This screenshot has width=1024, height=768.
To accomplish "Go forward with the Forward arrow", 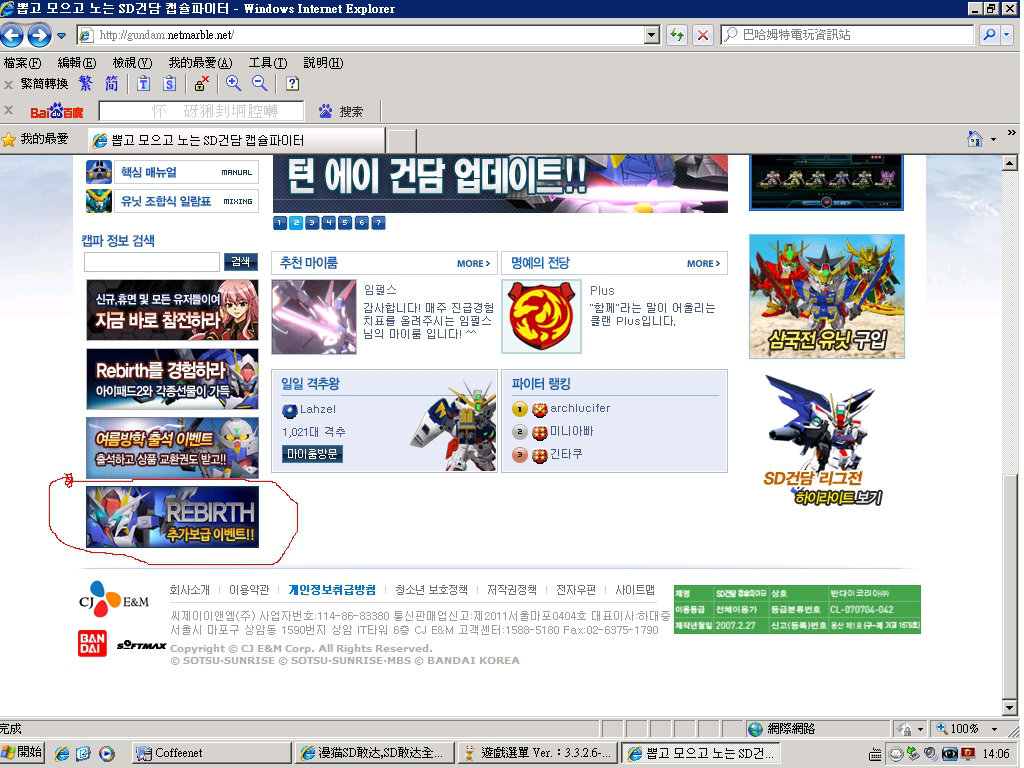I will click(x=39, y=35).
